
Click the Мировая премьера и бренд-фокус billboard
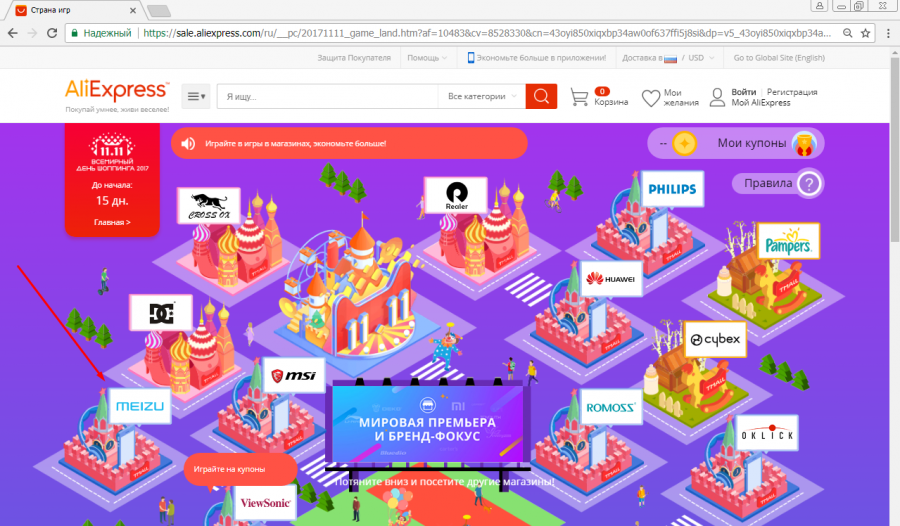[428, 424]
